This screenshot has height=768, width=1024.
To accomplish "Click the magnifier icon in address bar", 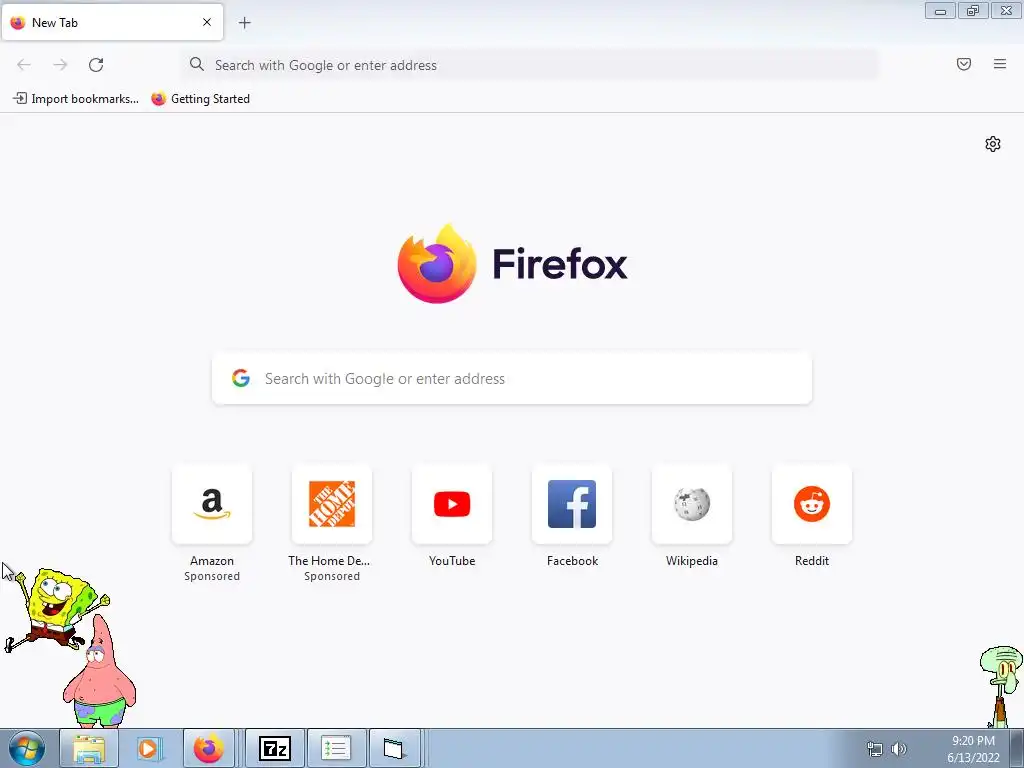I will [197, 64].
